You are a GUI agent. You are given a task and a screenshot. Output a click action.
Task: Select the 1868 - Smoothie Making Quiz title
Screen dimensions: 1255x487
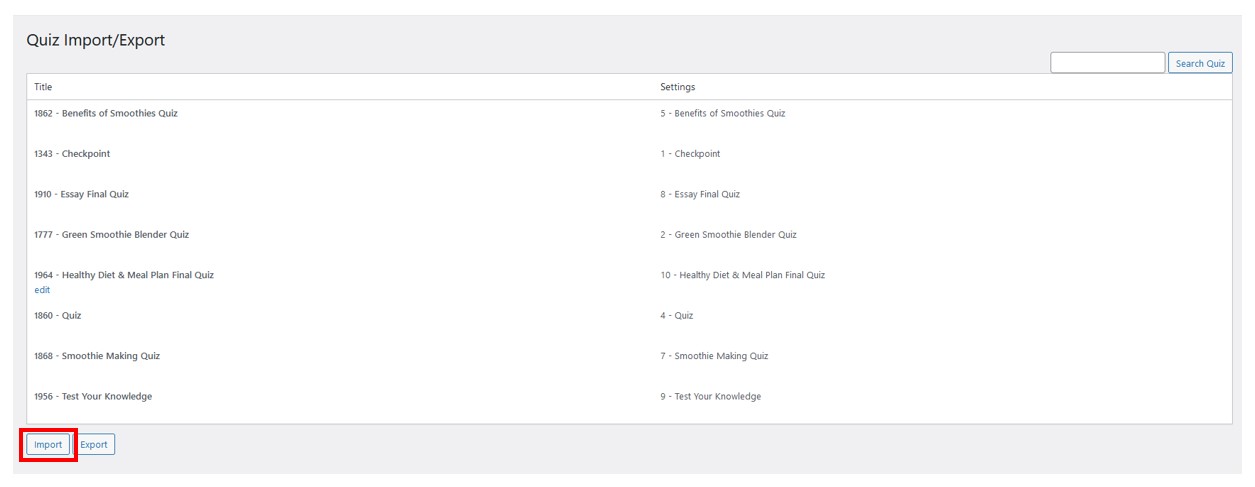[97, 356]
